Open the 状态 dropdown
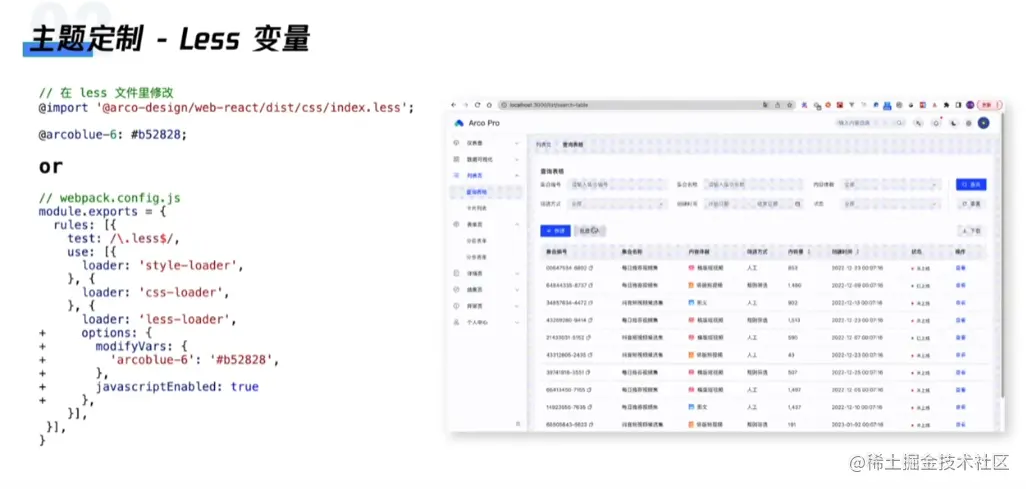 (891, 204)
